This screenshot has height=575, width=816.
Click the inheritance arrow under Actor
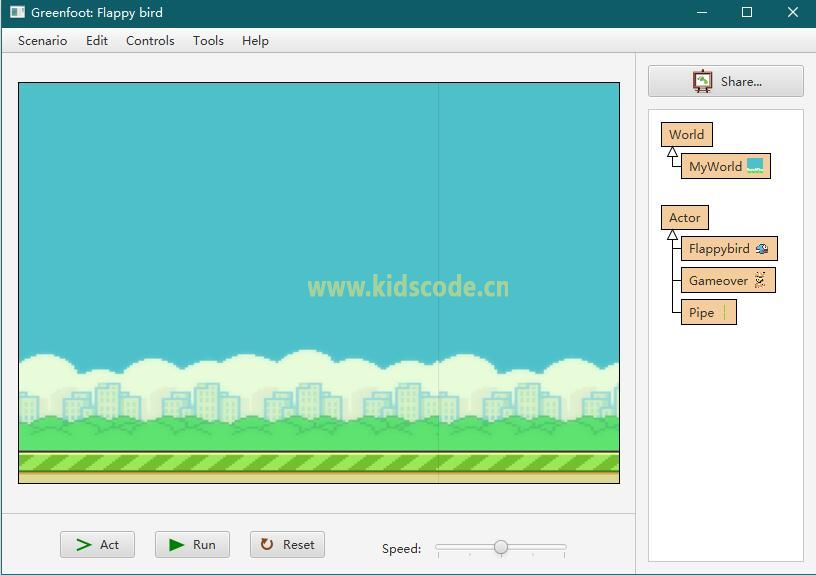point(672,235)
